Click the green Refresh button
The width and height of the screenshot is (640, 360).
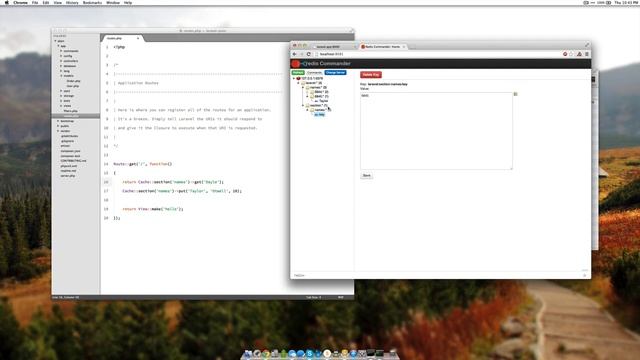click(298, 73)
